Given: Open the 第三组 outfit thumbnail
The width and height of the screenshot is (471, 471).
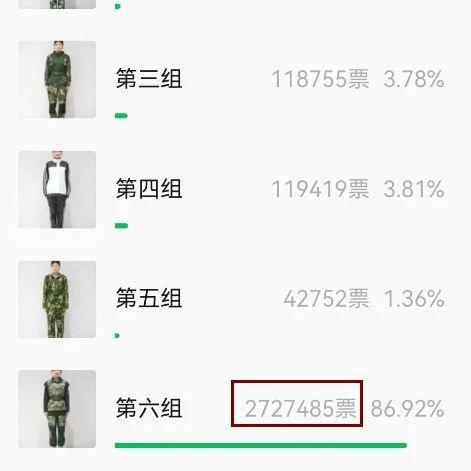Looking at the screenshot, I should tap(57, 79).
